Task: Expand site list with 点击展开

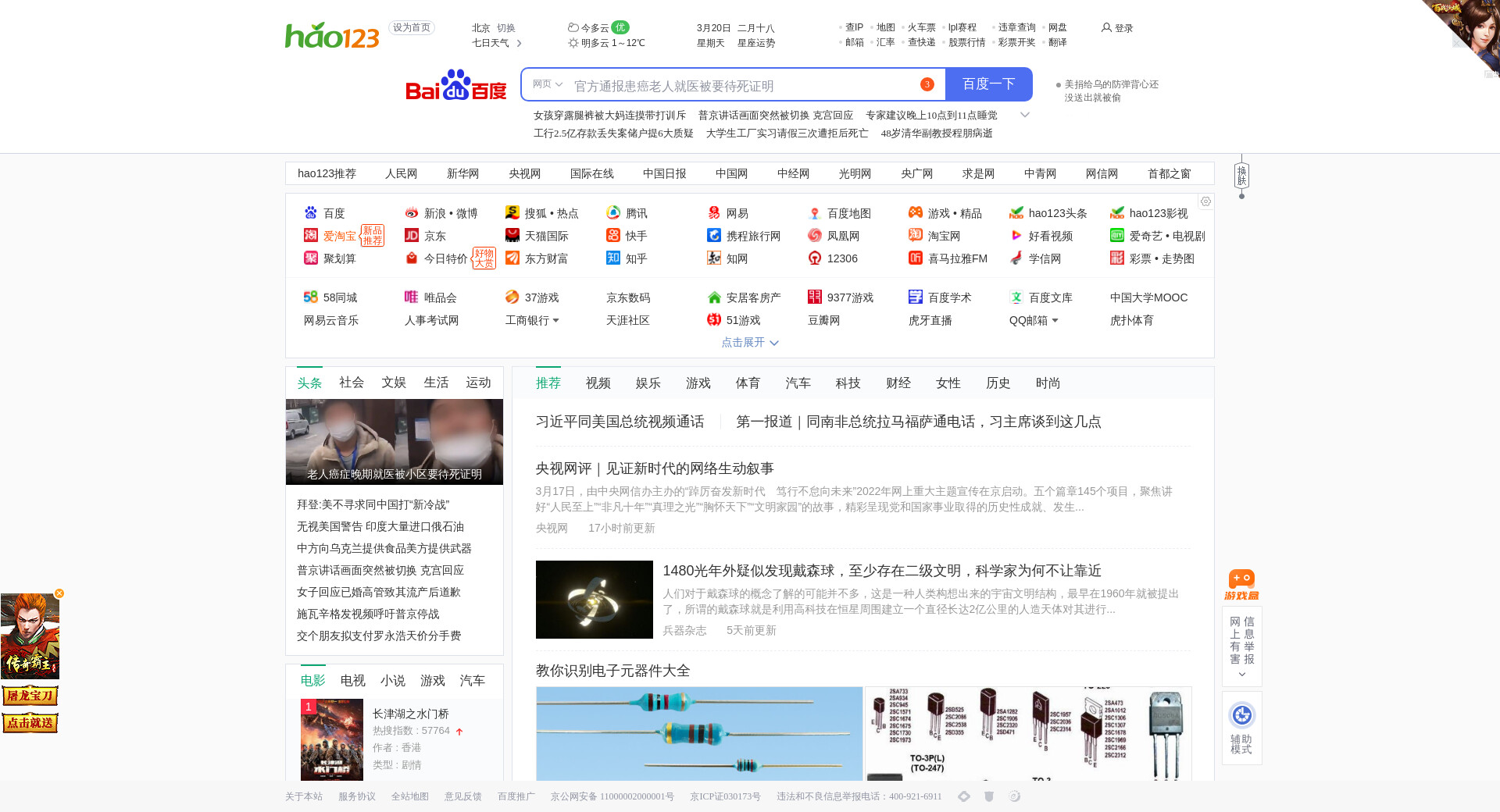Action: pyautogui.click(x=749, y=343)
